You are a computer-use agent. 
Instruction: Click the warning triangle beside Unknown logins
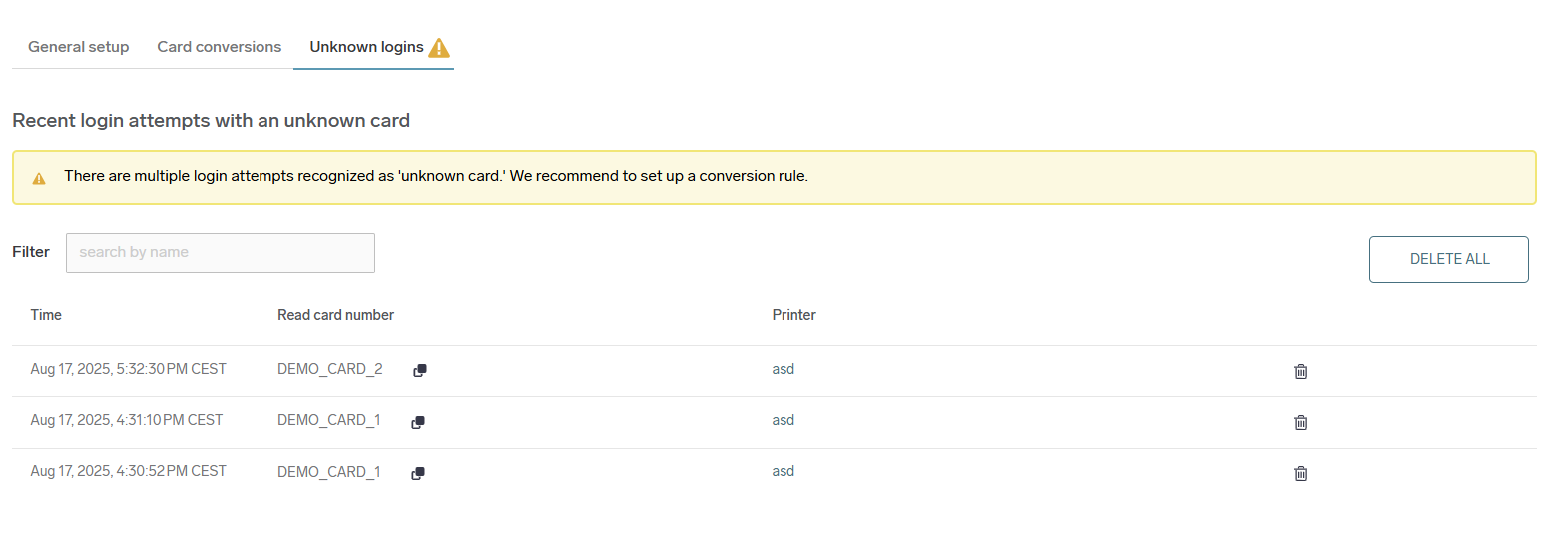point(439,47)
